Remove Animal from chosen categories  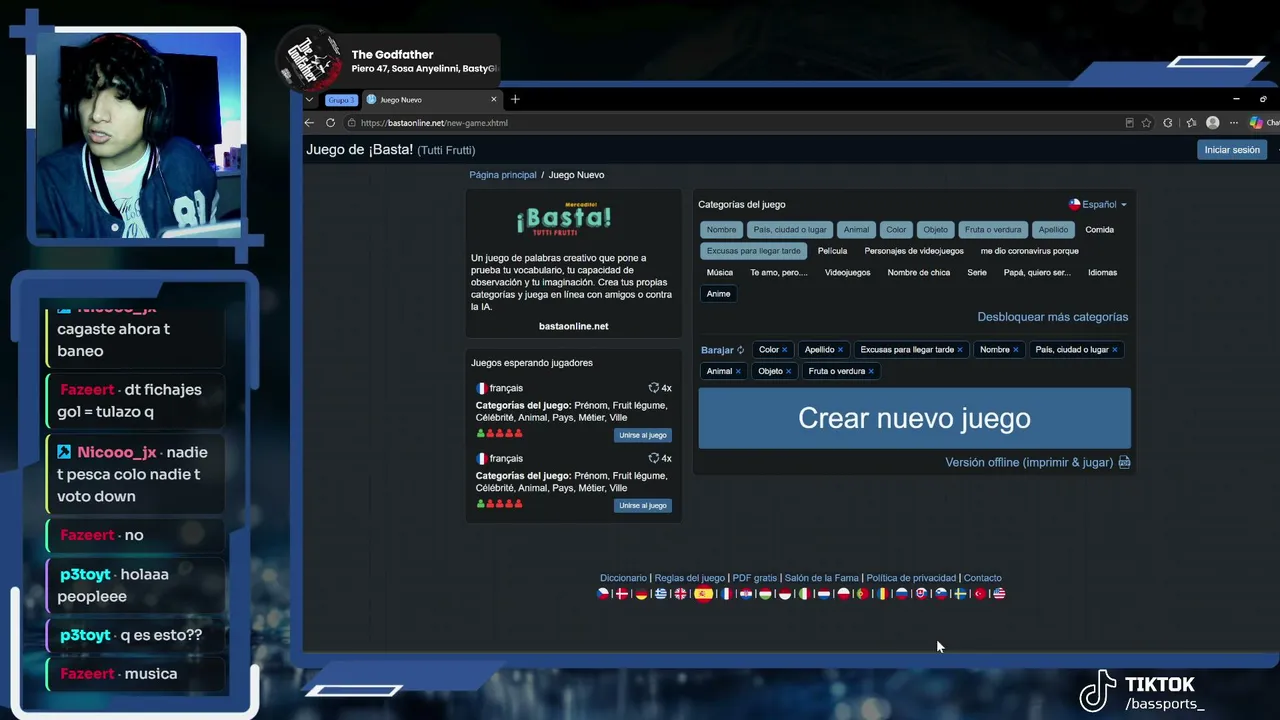pos(738,371)
